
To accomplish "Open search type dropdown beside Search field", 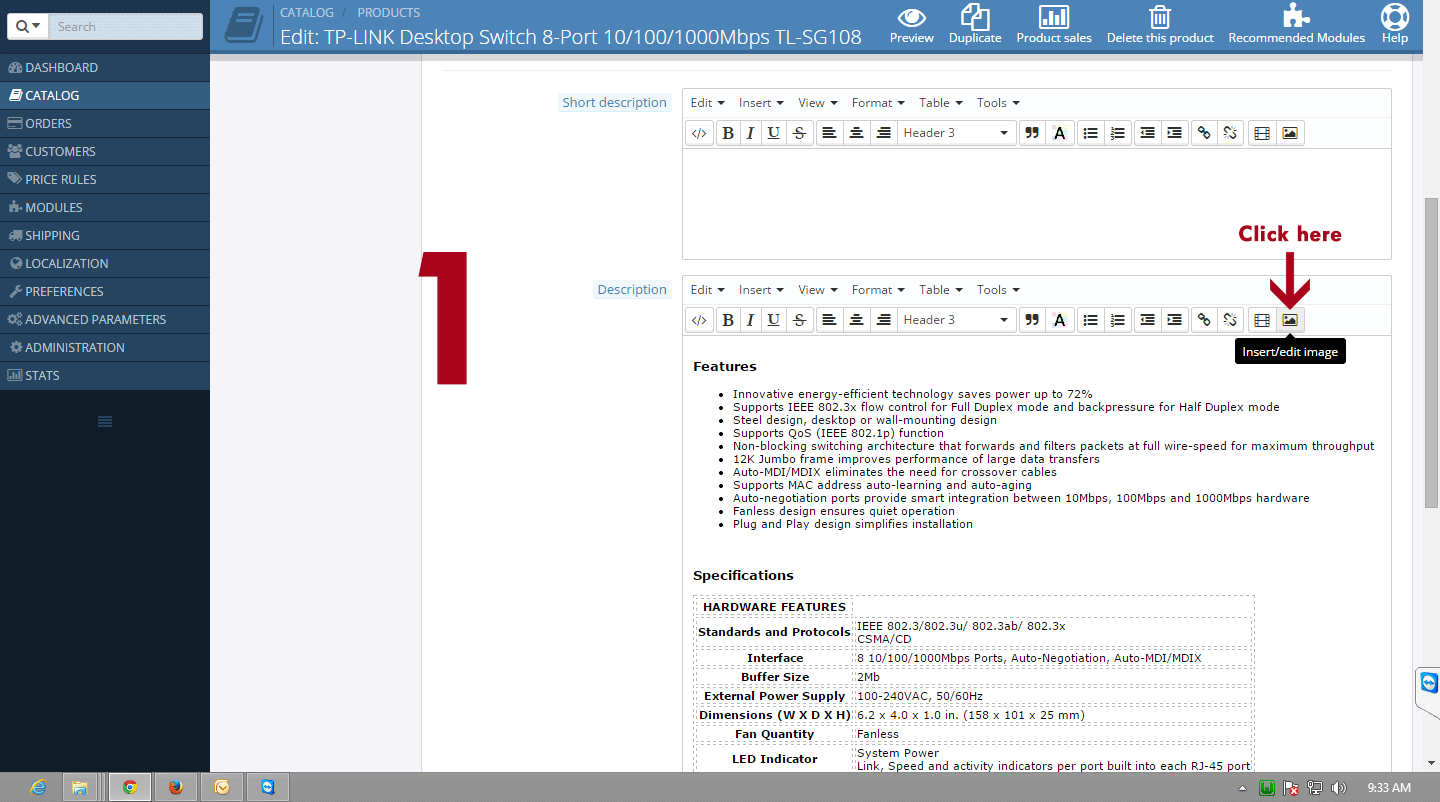I will point(27,27).
